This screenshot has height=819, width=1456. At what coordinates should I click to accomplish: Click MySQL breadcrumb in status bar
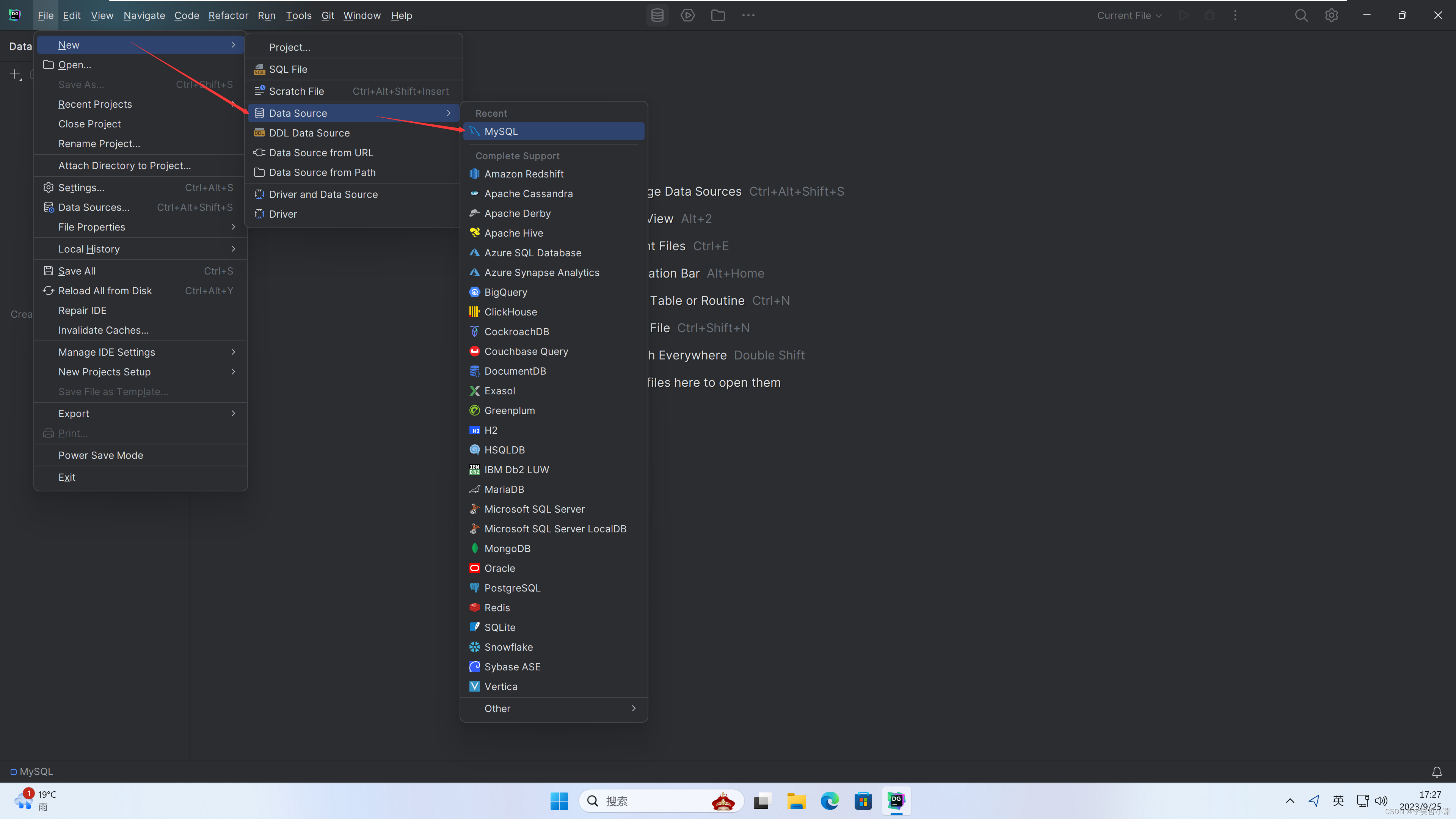click(x=31, y=772)
